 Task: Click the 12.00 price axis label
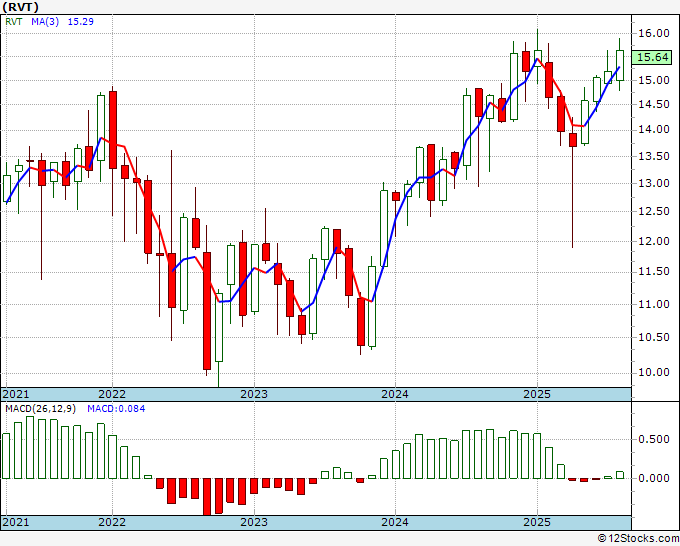[x=654, y=242]
